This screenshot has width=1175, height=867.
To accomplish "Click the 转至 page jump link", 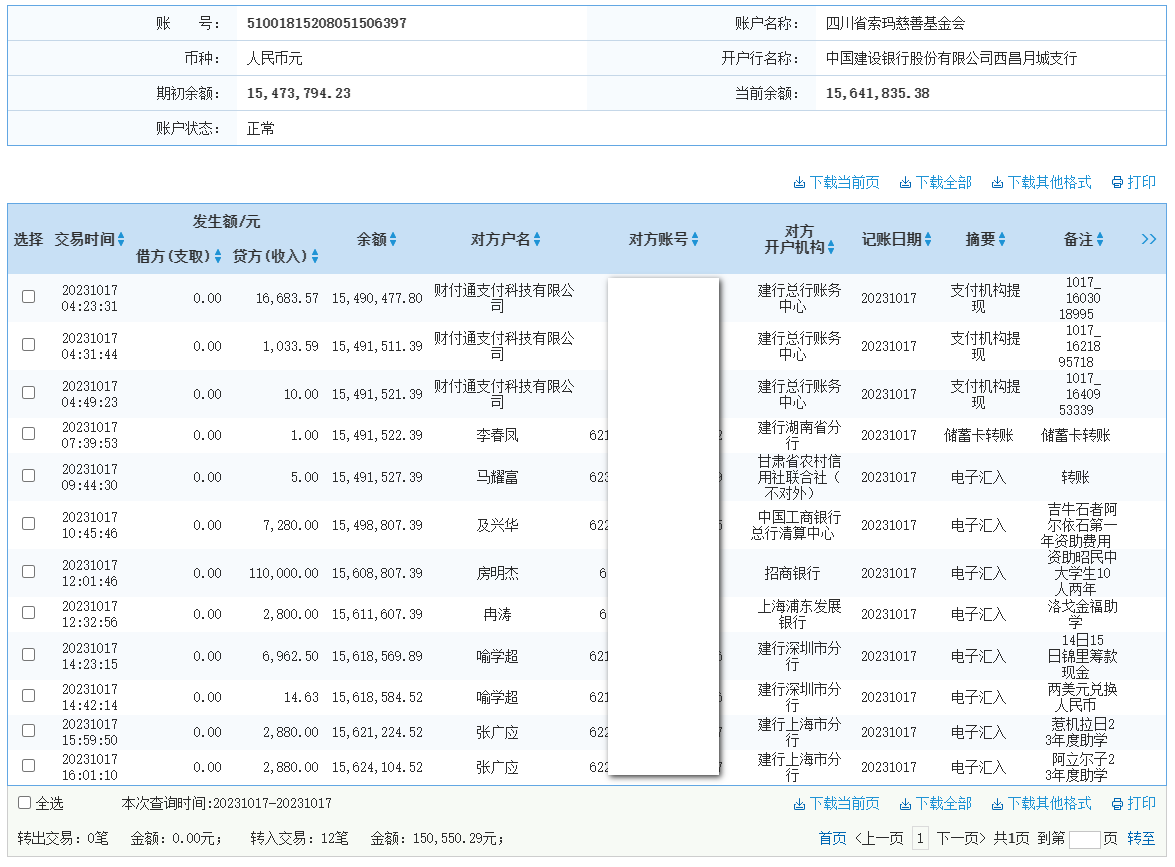I will pos(1142,839).
